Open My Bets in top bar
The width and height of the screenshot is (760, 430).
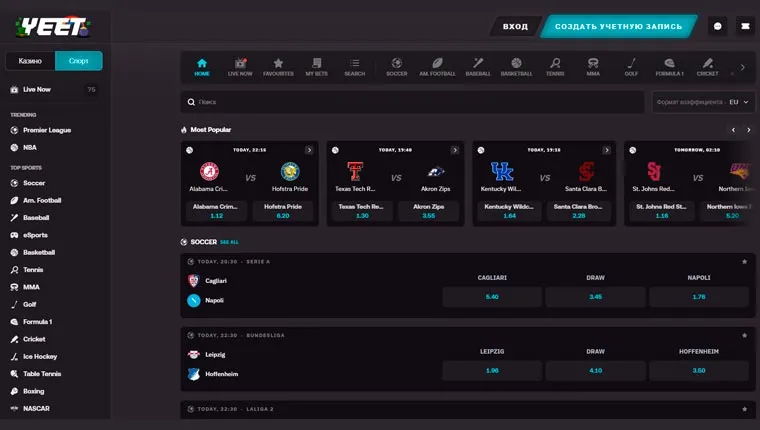click(x=317, y=67)
